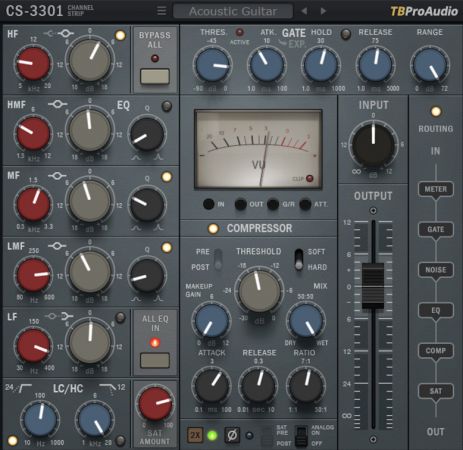Screen dimensions: 463x450
Task: Click the MF red frequency knob
Action: 33,204
